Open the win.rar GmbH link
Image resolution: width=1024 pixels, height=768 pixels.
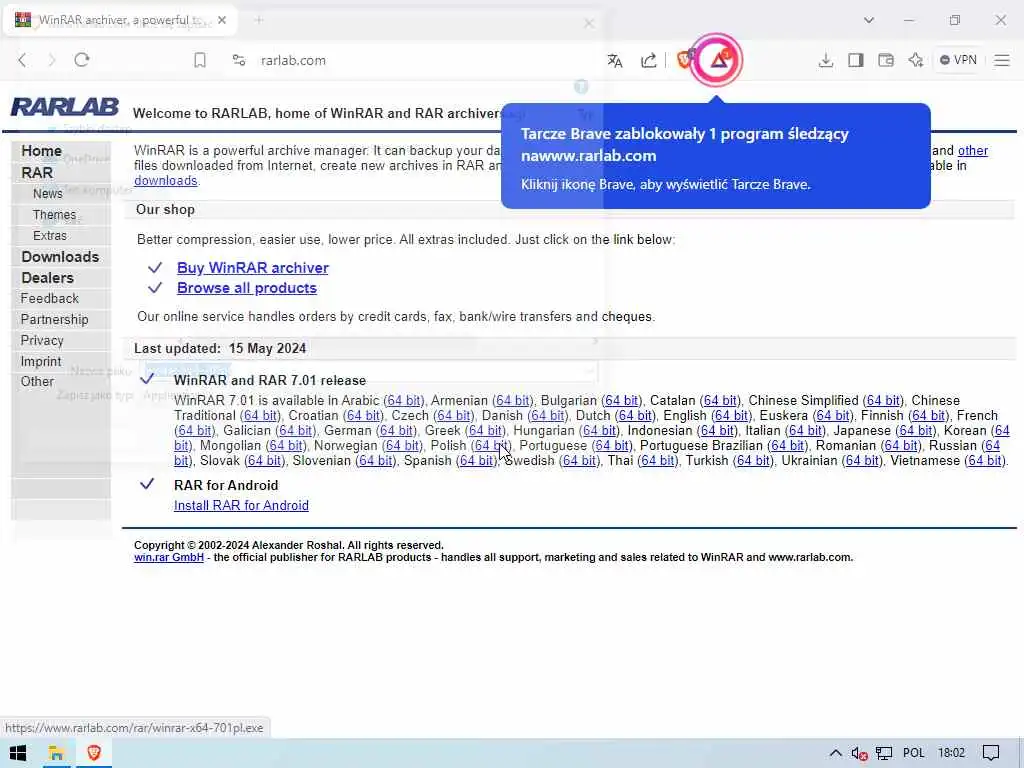168,557
